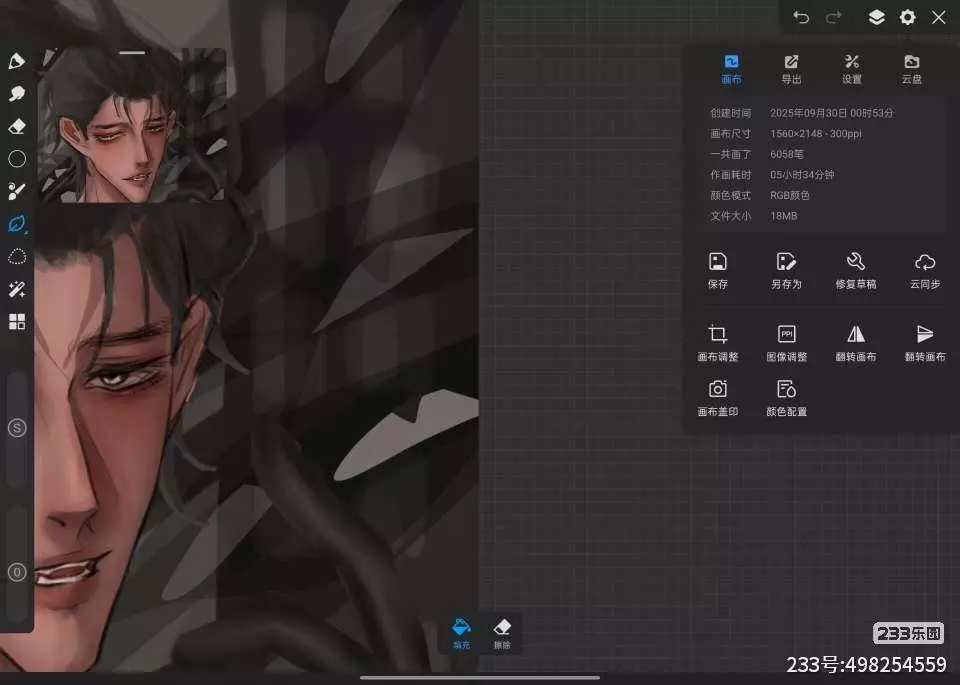Open the four-square grid tools menu
The width and height of the screenshot is (960, 685).
pos(17,322)
